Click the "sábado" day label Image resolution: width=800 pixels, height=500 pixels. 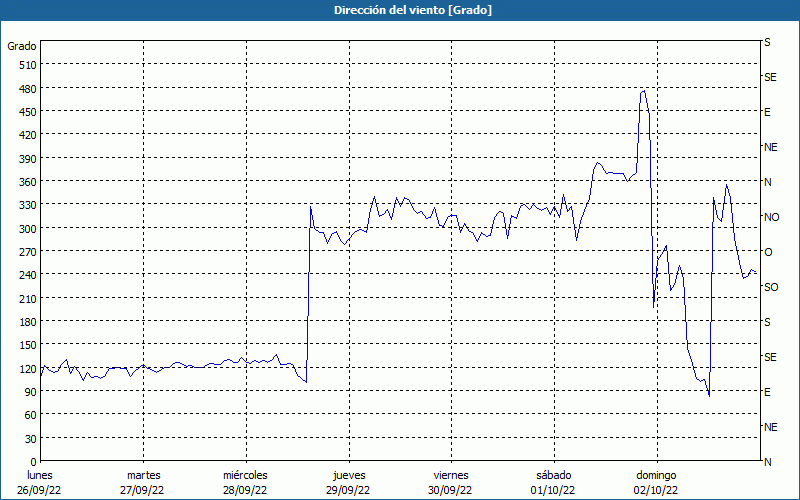tap(554, 475)
